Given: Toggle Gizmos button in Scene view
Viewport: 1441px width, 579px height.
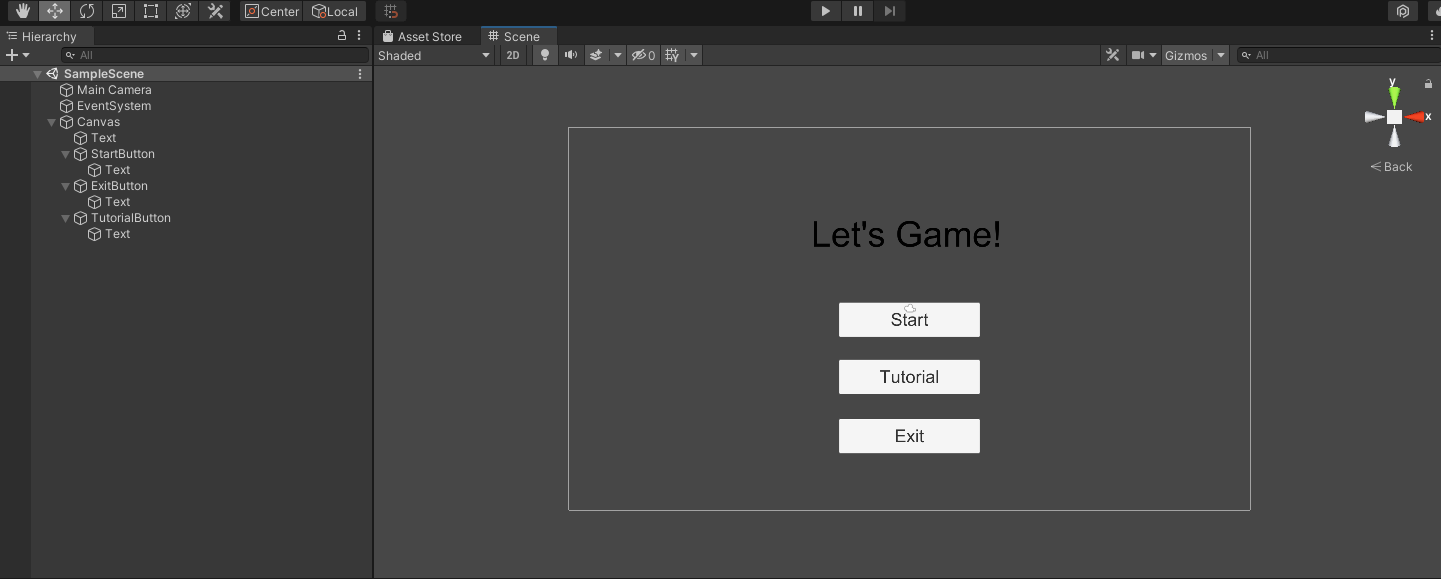Looking at the screenshot, I should [x=1186, y=55].
